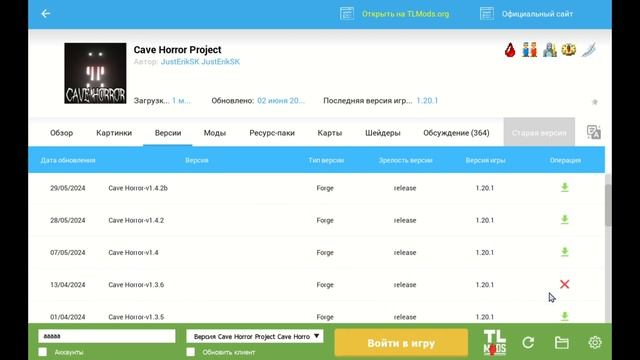
Task: Download Cave Horror-v1.3.5 version
Action: 564,316
